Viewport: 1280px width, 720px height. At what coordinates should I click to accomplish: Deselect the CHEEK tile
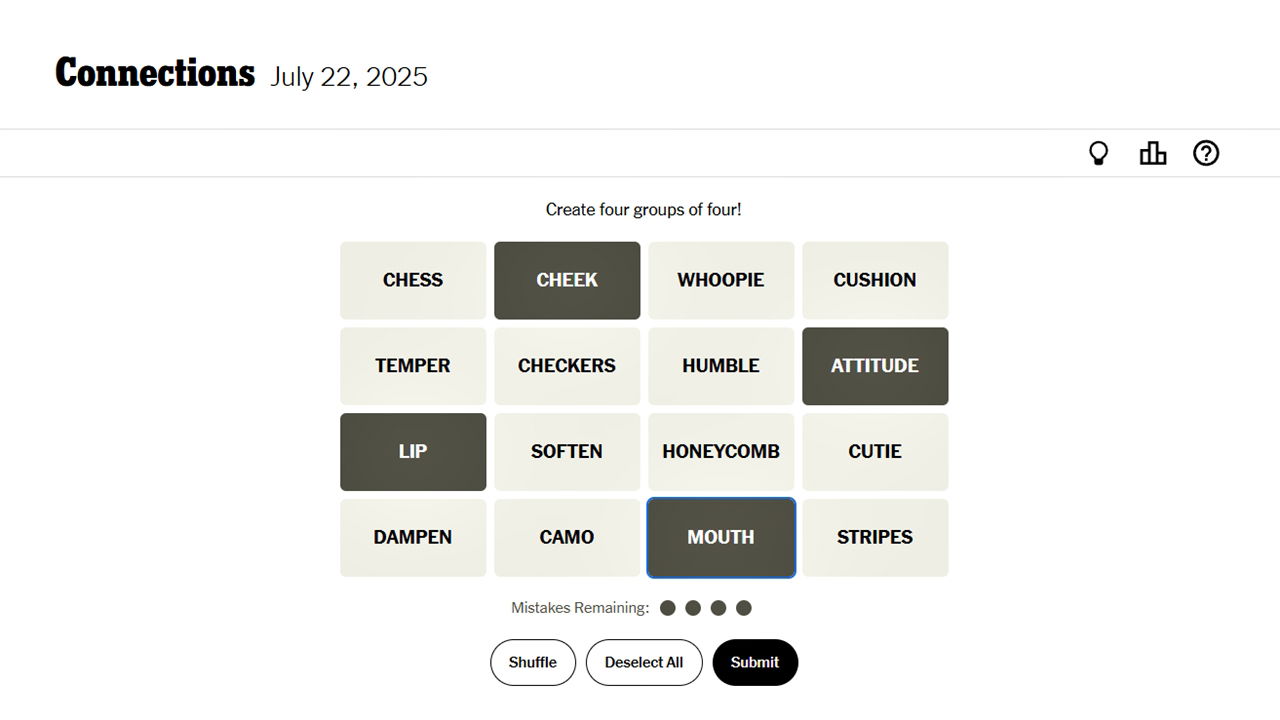pyautogui.click(x=567, y=280)
